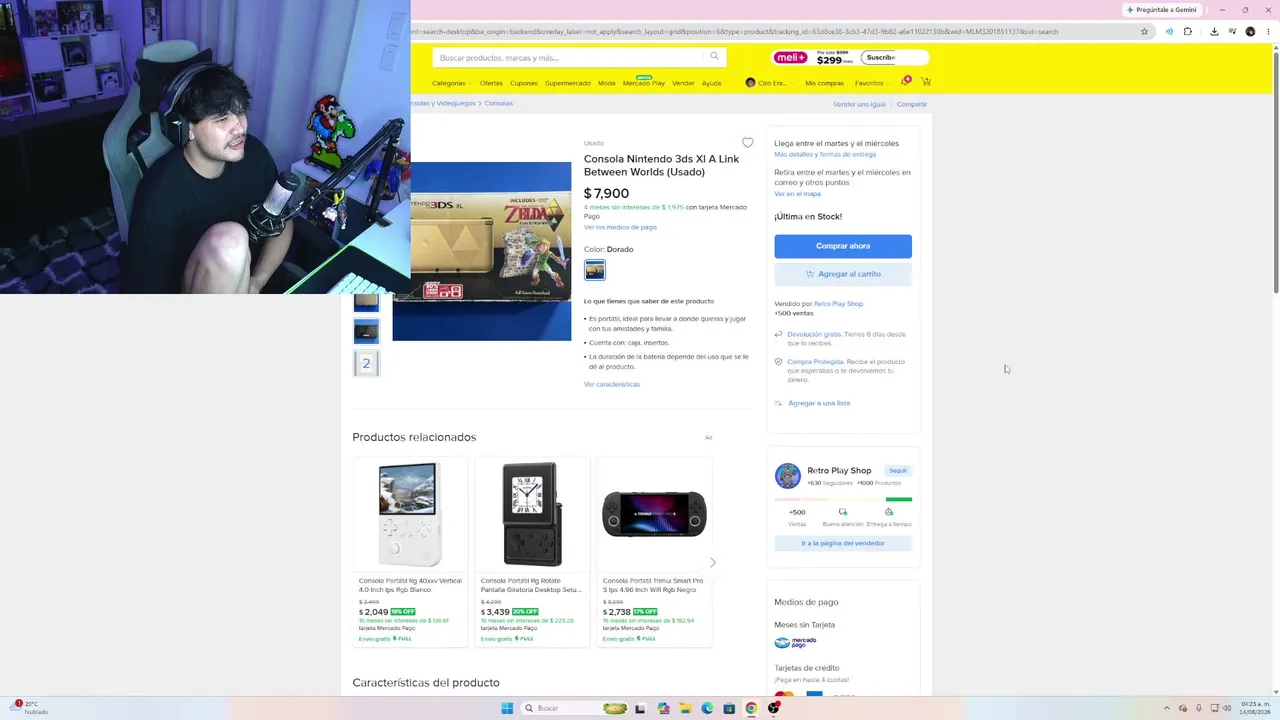Open Chrome downloads
The image size is (1280, 720).
tap(1214, 31)
